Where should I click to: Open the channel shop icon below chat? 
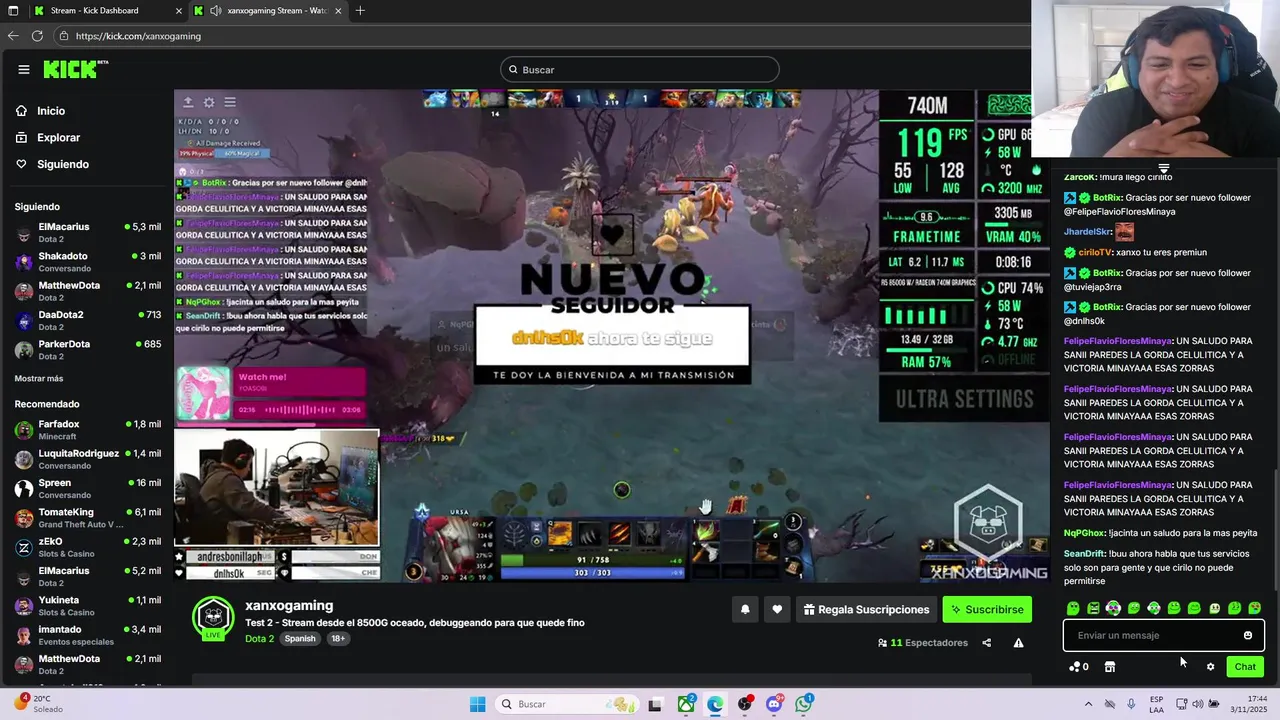(1109, 667)
